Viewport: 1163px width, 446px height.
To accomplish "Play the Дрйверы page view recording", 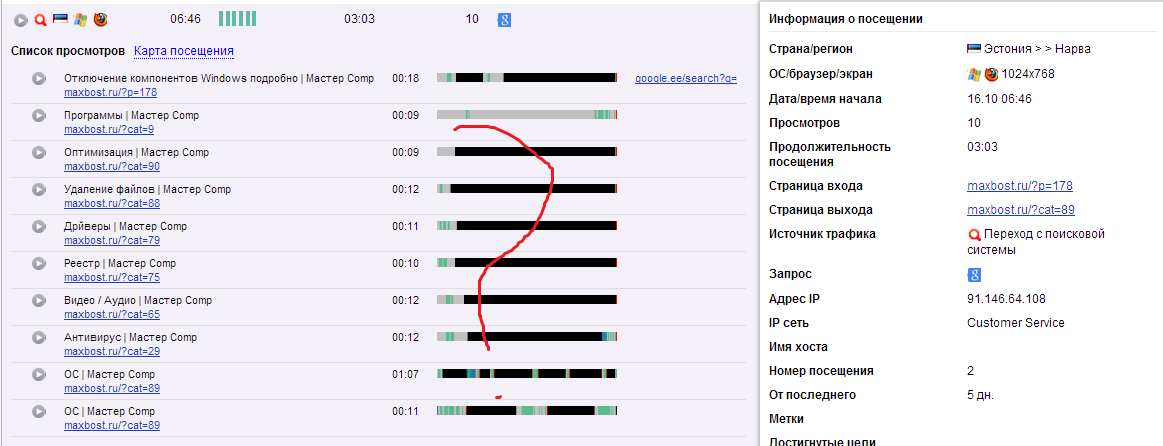I will pos(39,227).
